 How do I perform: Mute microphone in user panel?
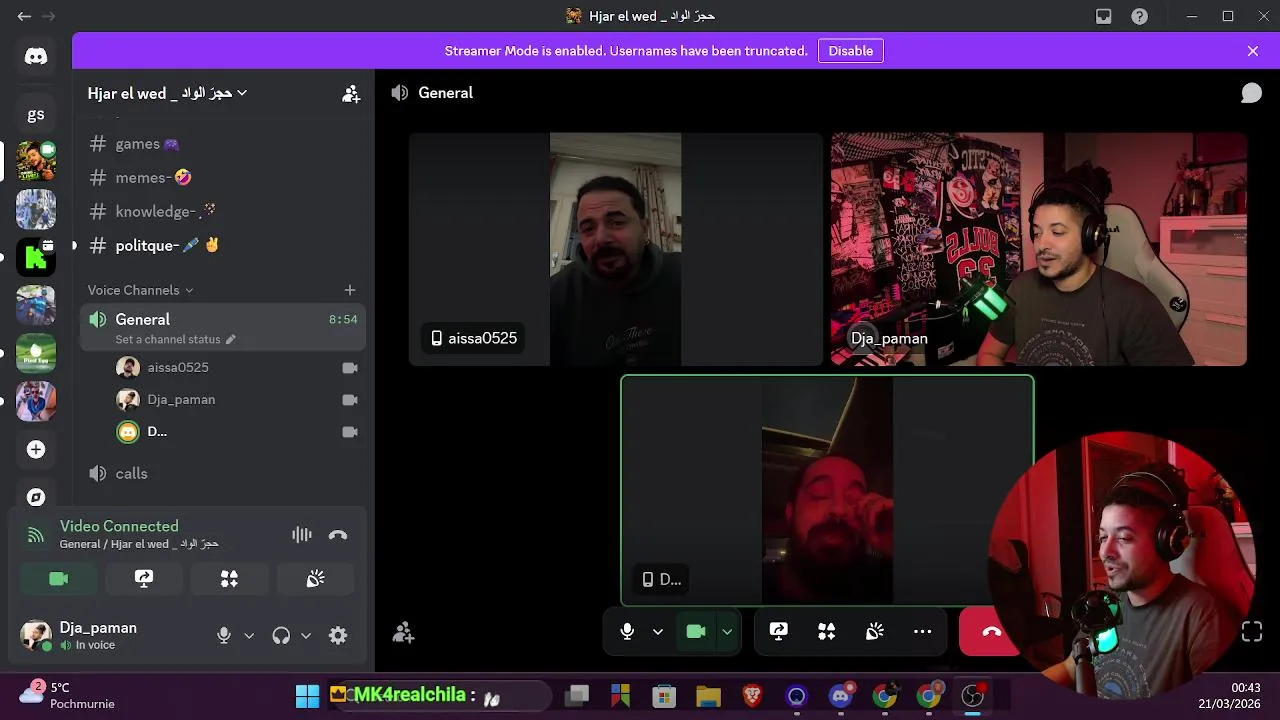[224, 635]
